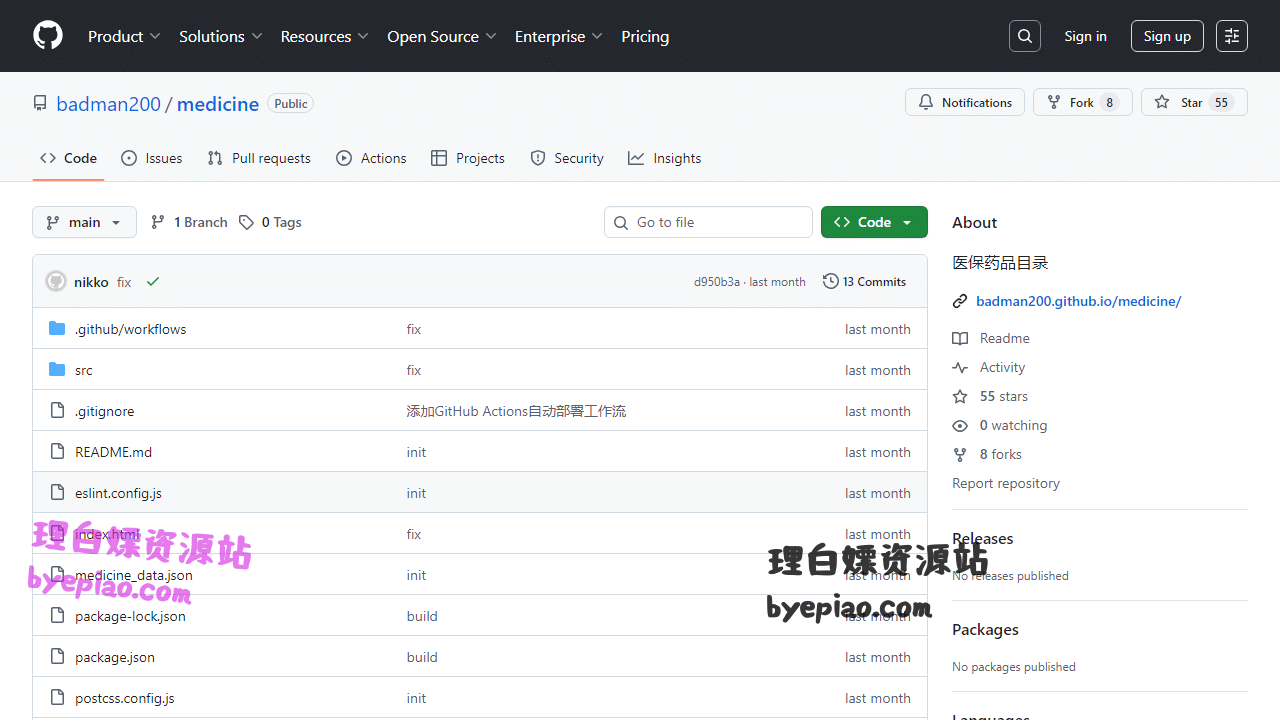The height and width of the screenshot is (720, 1280).
Task: Open the README.md file name
Action: (x=113, y=452)
